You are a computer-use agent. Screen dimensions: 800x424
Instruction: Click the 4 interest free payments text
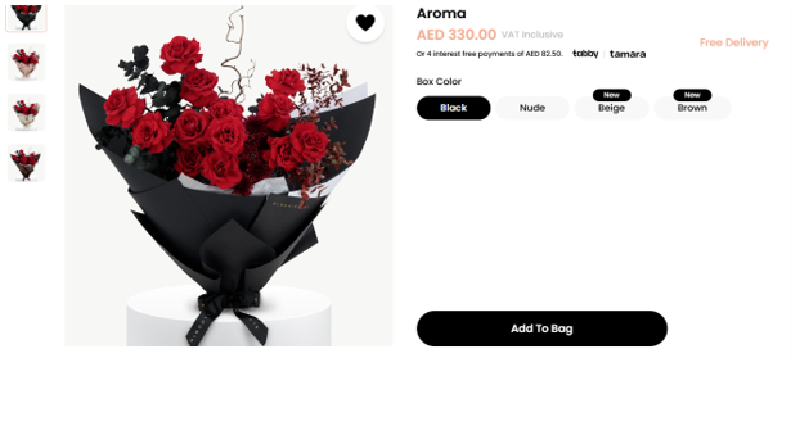click(x=489, y=54)
